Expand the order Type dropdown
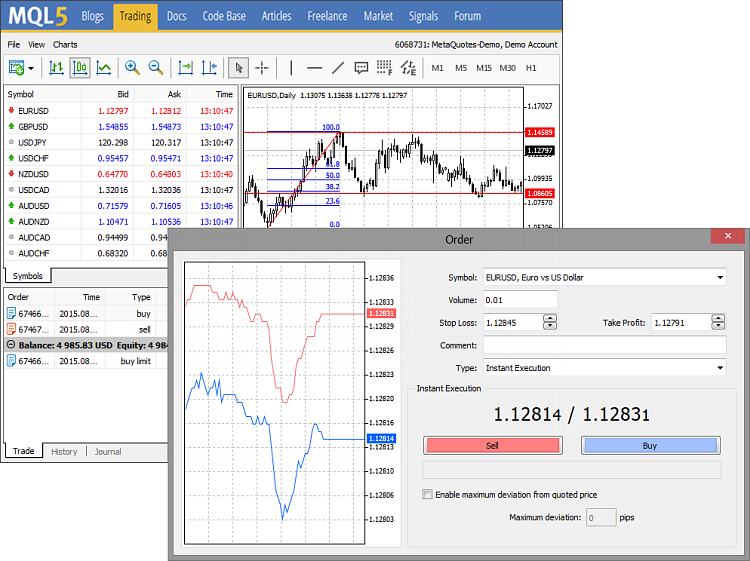 click(720, 368)
